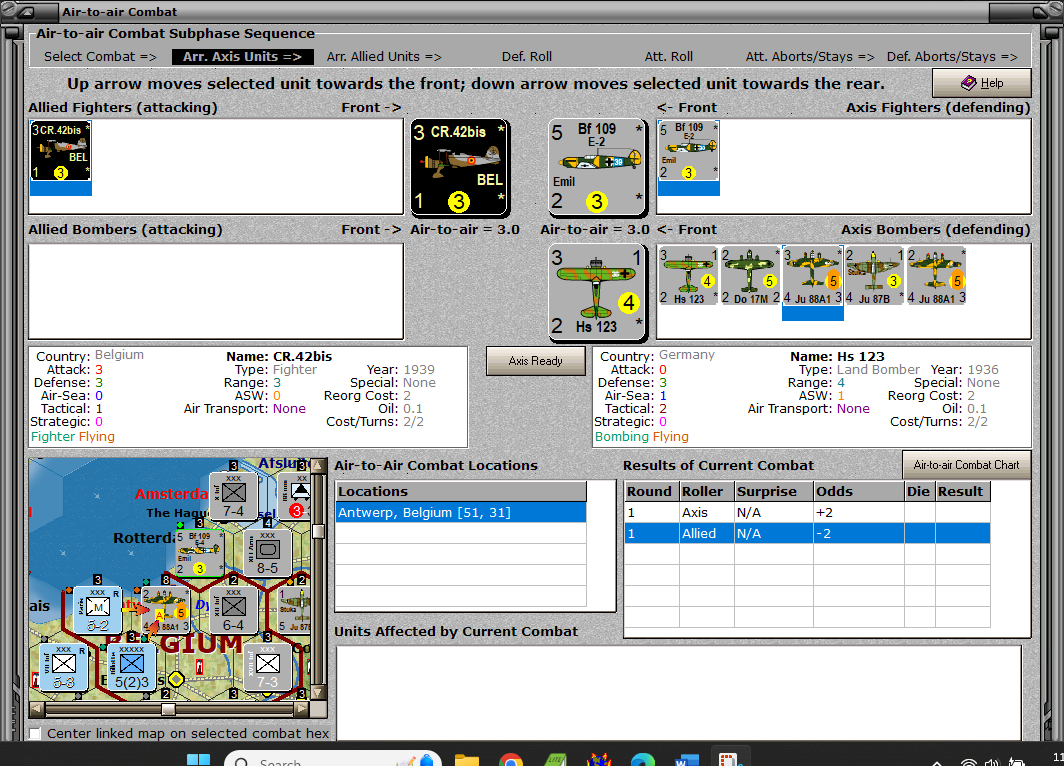This screenshot has height=766, width=1064.
Task: Click the Die column header
Action: [x=919, y=491]
